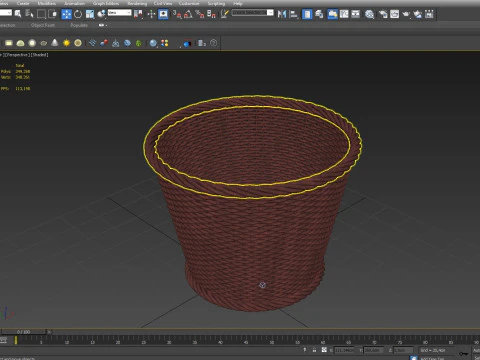Image resolution: width=480 pixels, height=360 pixels.
Task: Open the Customize menu
Action: (189, 3)
